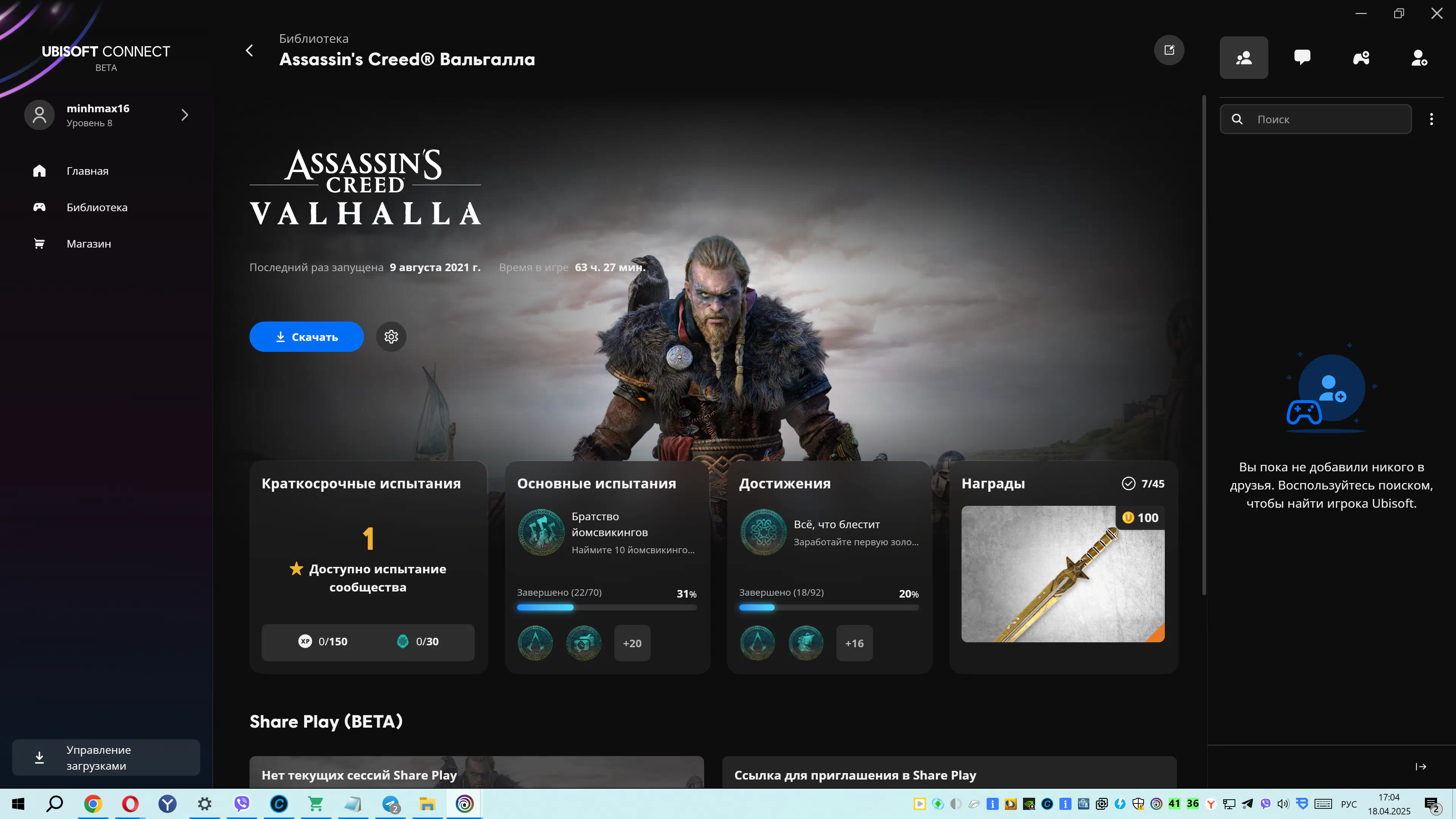Open Yandex Browser from the taskbar
1456x819 pixels.
point(167,804)
